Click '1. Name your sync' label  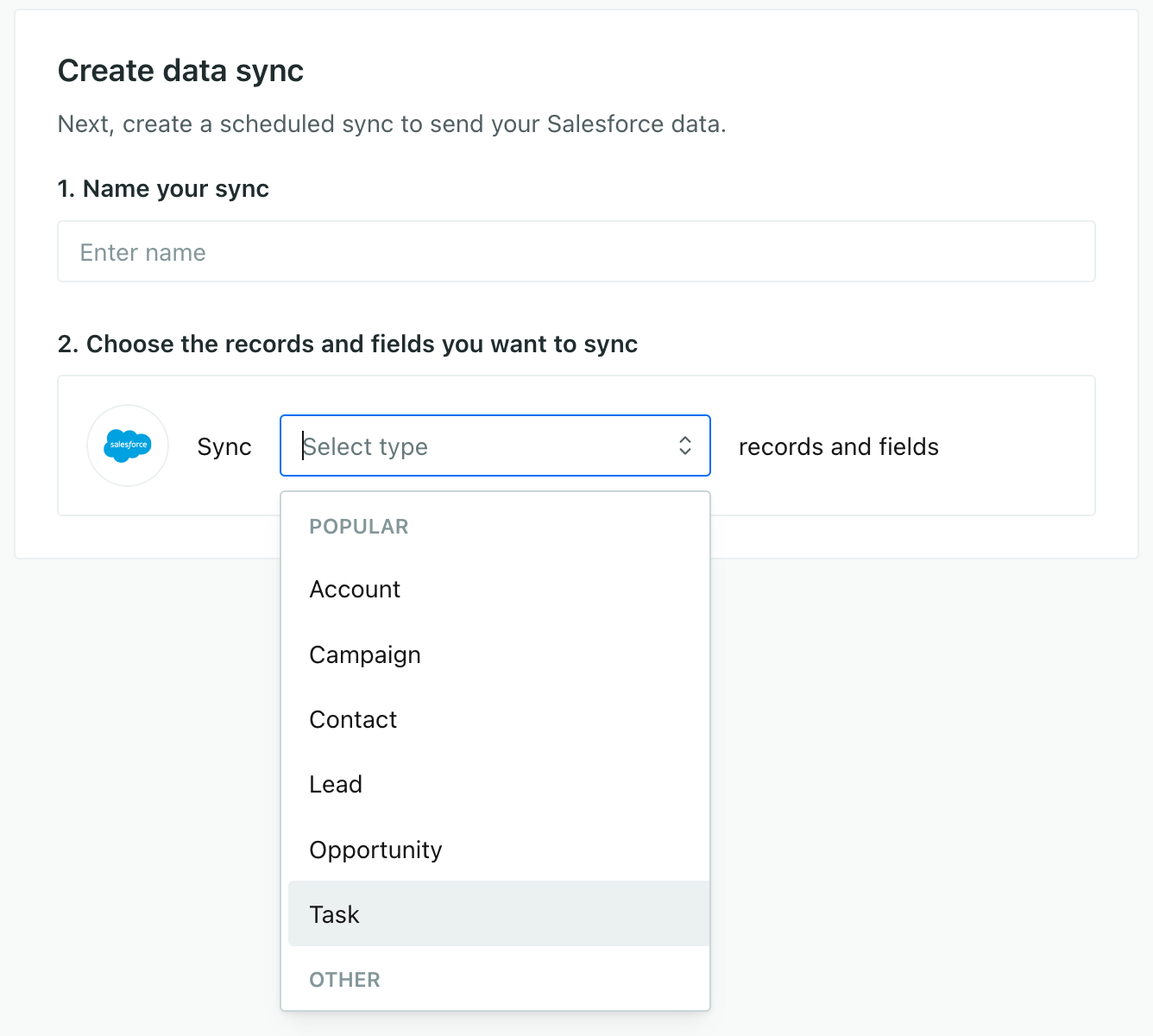(163, 188)
